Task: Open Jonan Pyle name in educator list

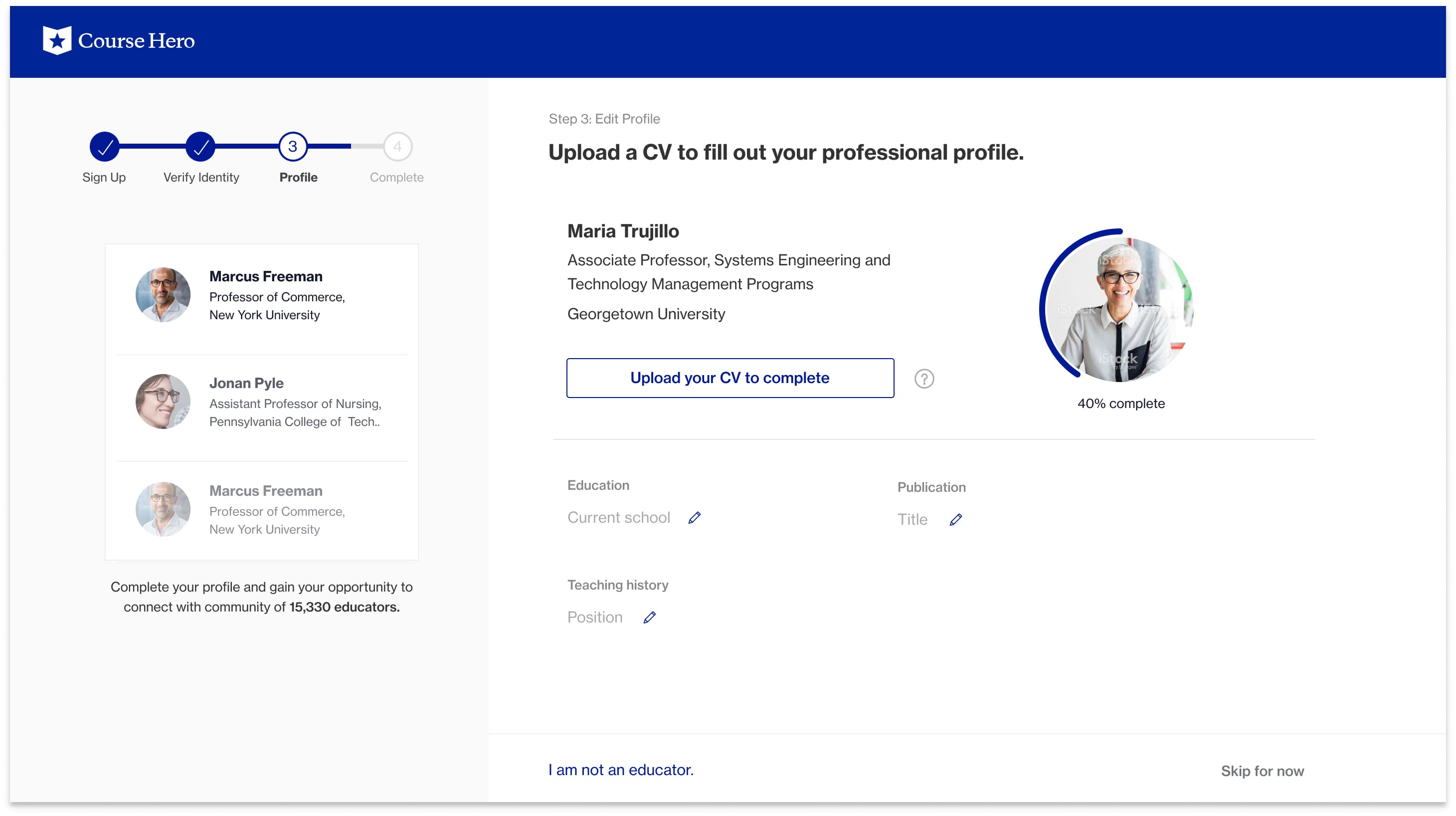Action: pos(246,383)
